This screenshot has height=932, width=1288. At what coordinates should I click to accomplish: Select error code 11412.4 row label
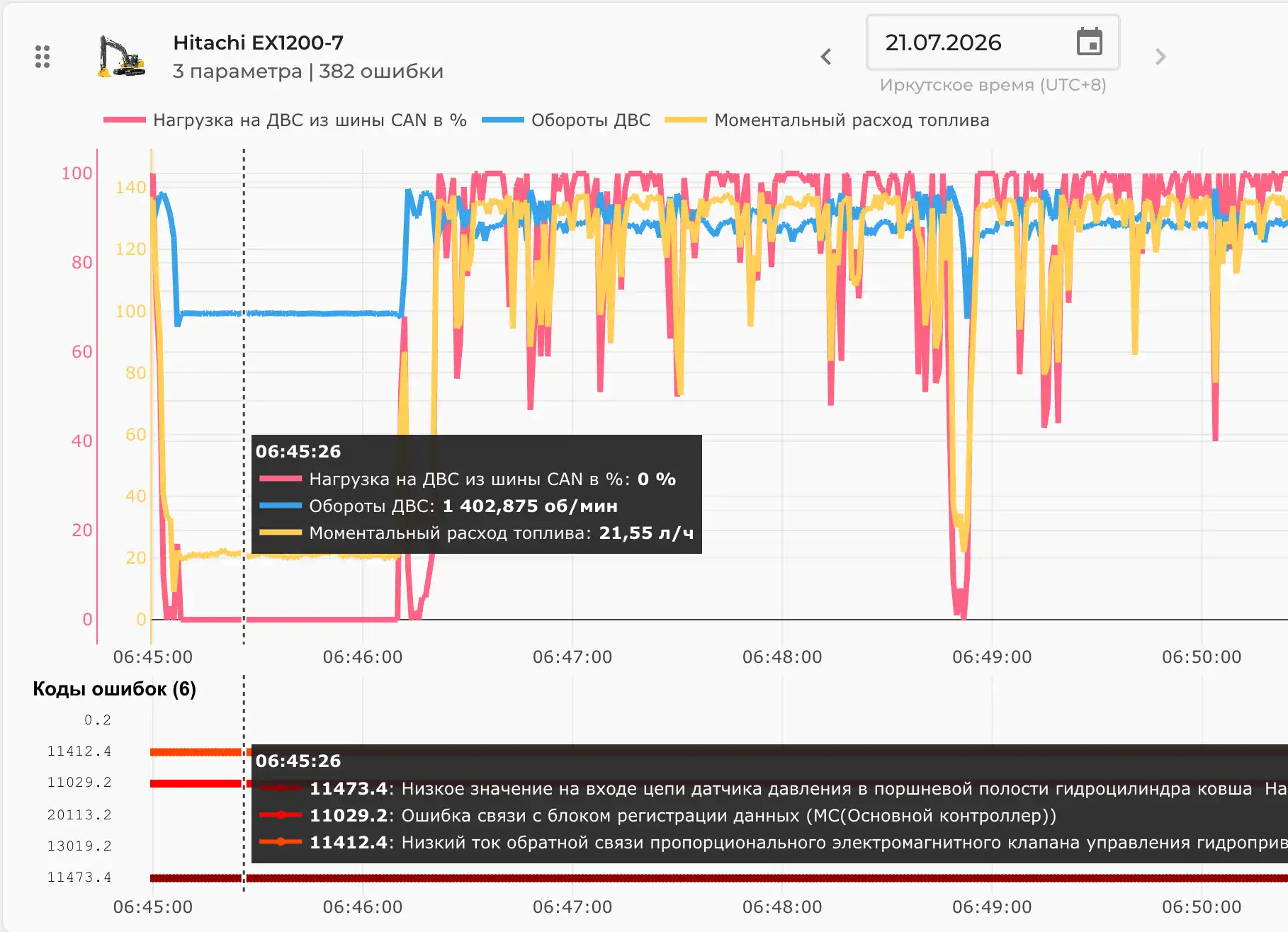pos(79,751)
